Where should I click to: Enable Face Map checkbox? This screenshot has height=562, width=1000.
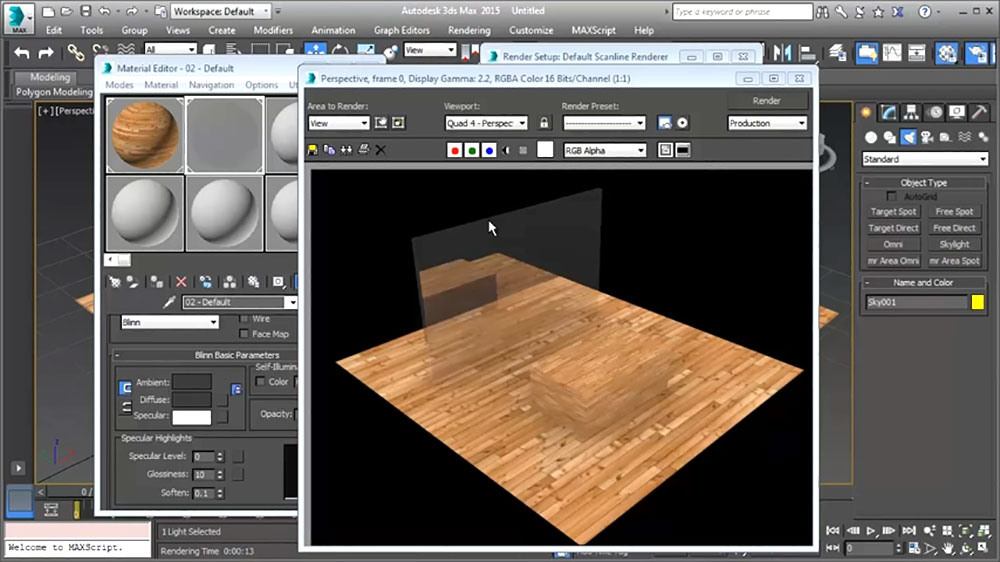pyautogui.click(x=244, y=334)
